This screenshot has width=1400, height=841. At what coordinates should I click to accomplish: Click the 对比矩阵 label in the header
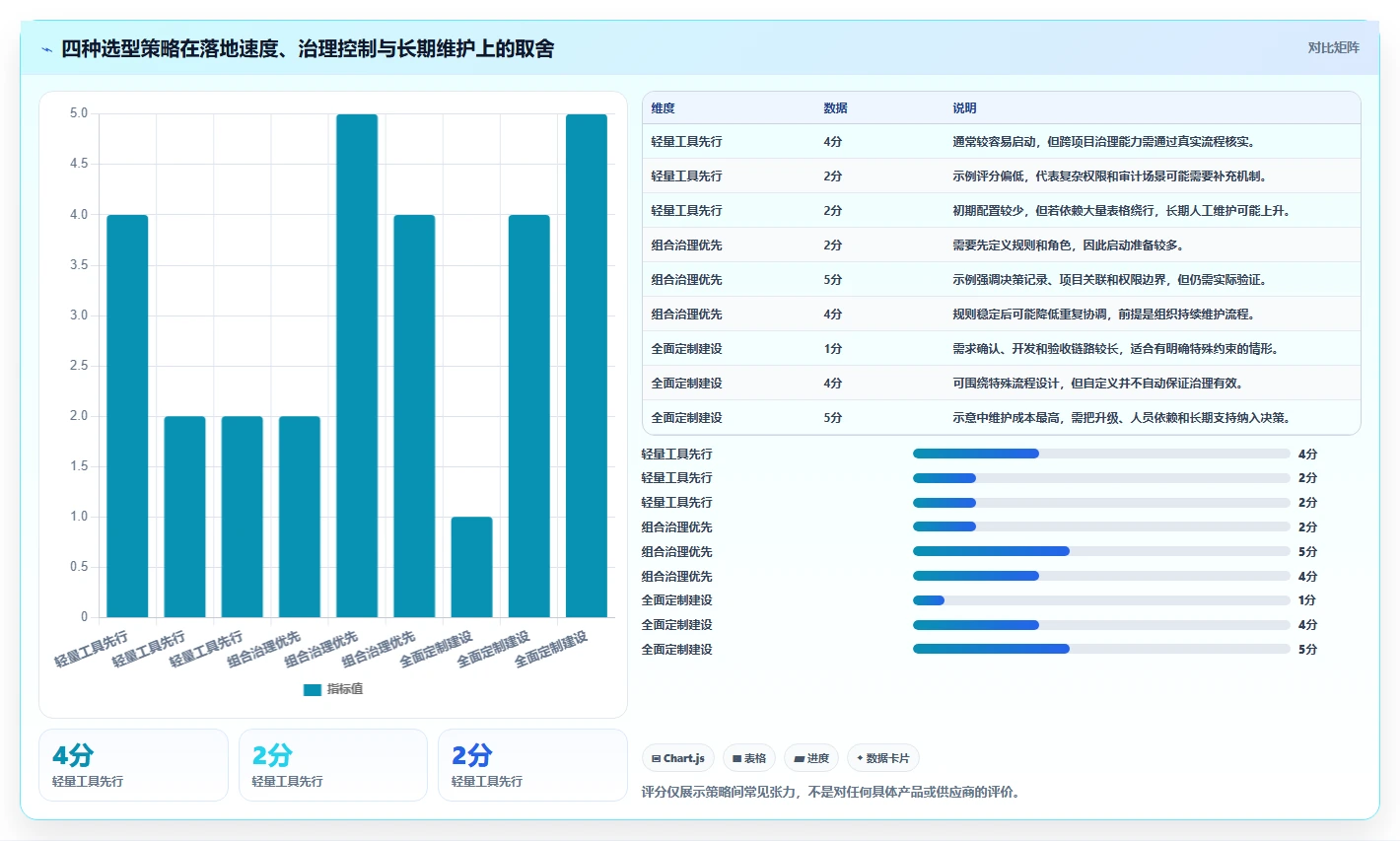click(1333, 47)
